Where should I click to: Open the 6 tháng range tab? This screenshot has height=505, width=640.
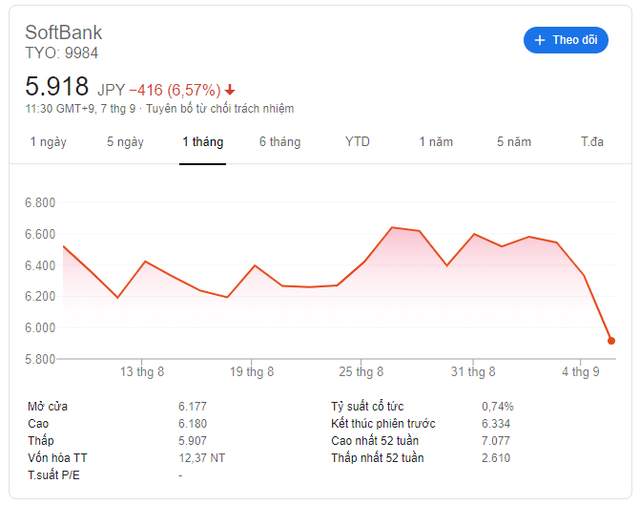tap(280, 142)
